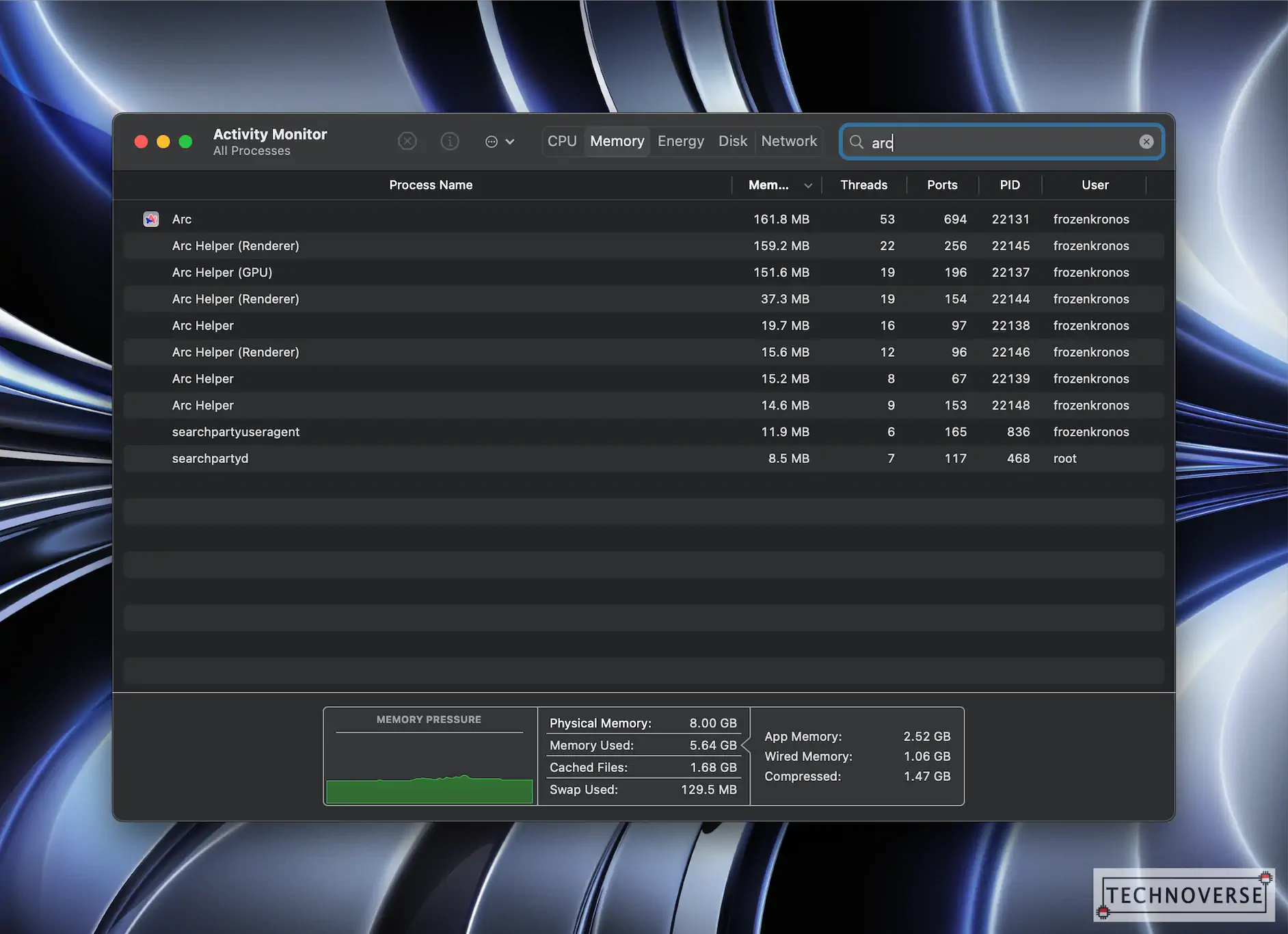The width and height of the screenshot is (1288, 934).
Task: Switch to the CPU tab
Action: tap(562, 142)
